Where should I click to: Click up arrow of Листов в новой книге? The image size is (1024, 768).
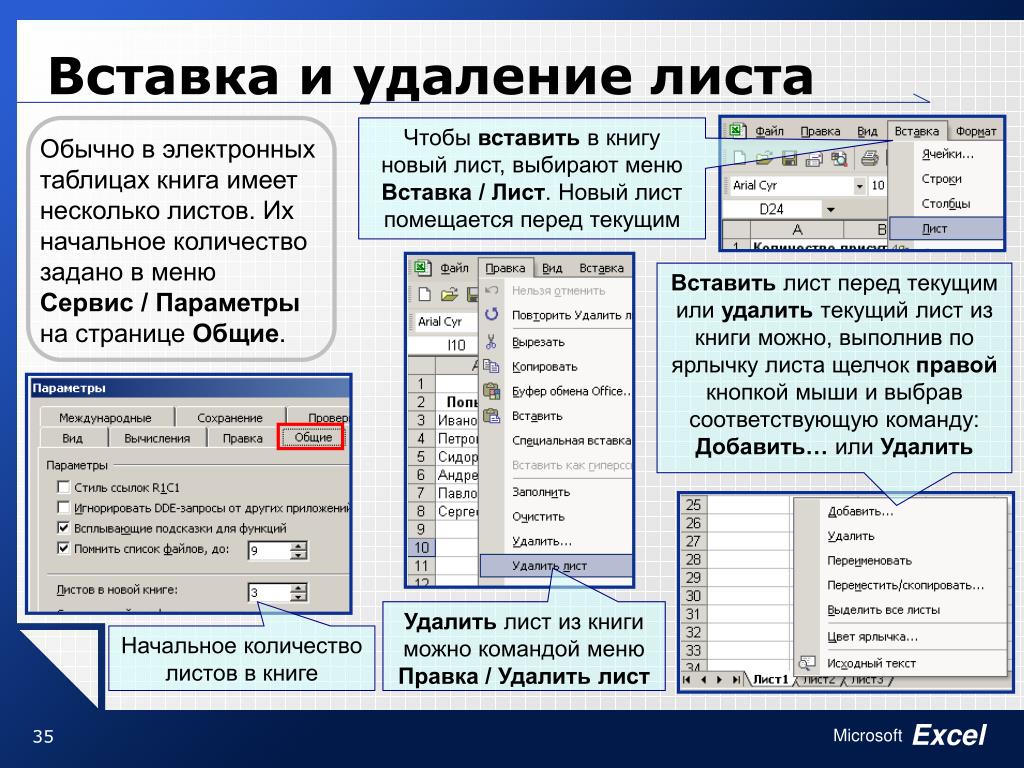[298, 588]
